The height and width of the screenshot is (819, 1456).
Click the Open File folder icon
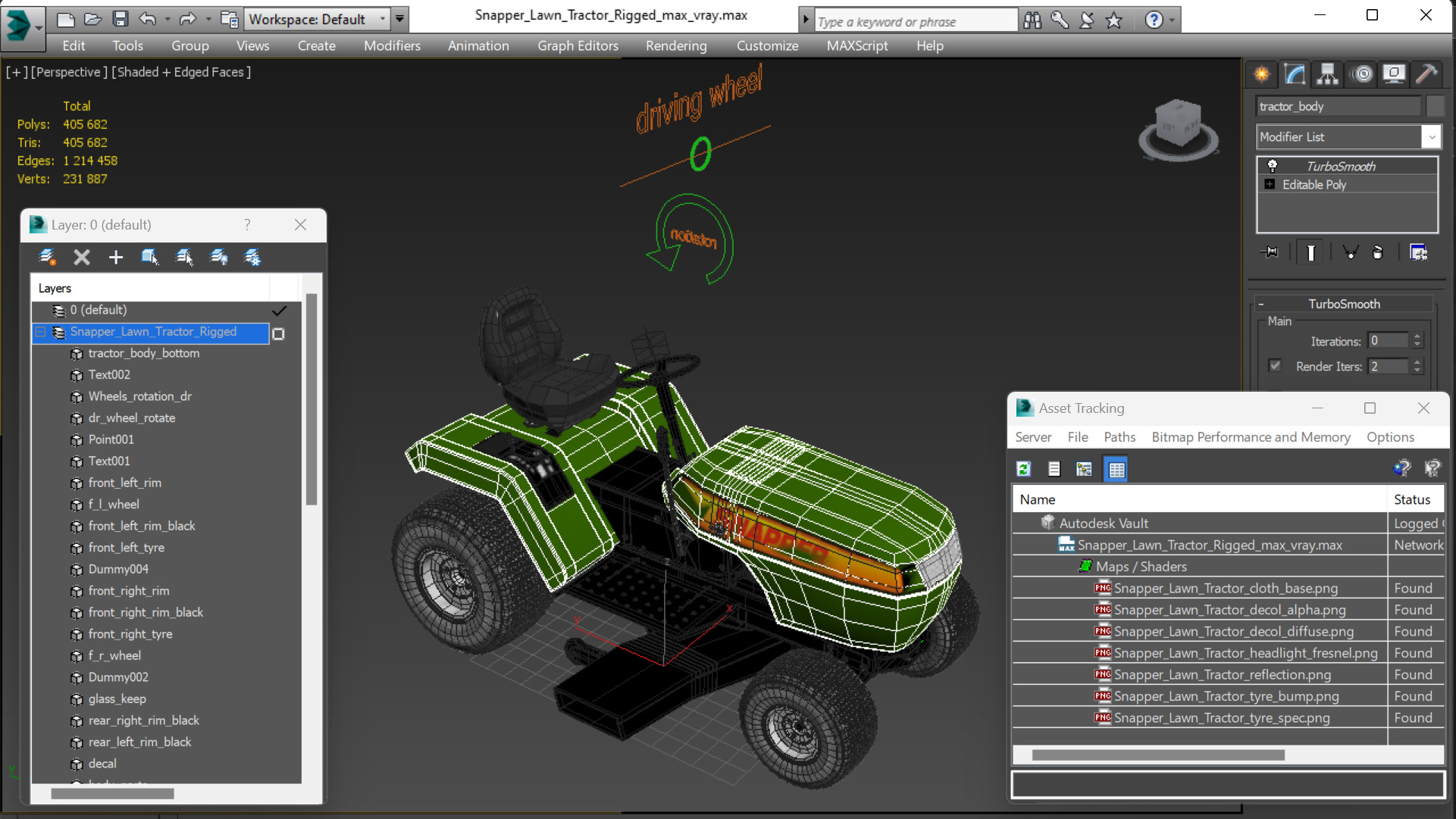(92, 19)
